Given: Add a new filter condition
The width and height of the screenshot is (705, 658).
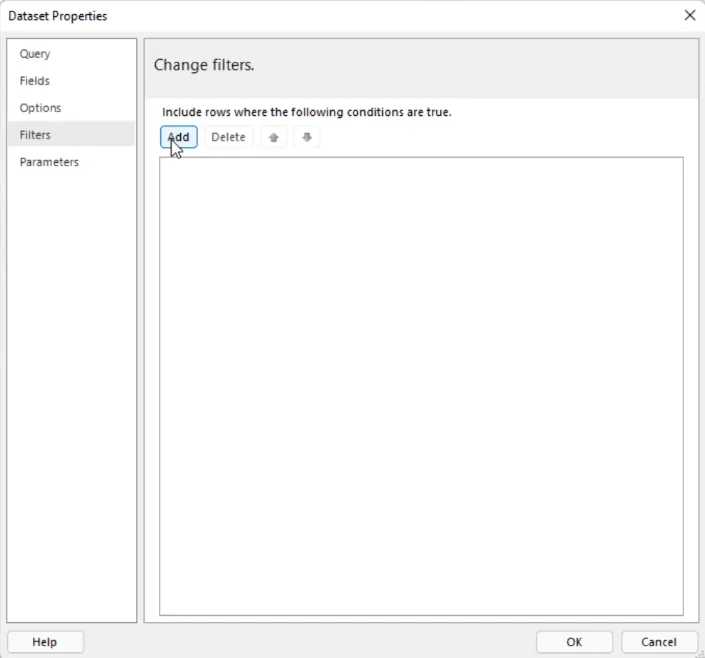Looking at the screenshot, I should 178,137.
